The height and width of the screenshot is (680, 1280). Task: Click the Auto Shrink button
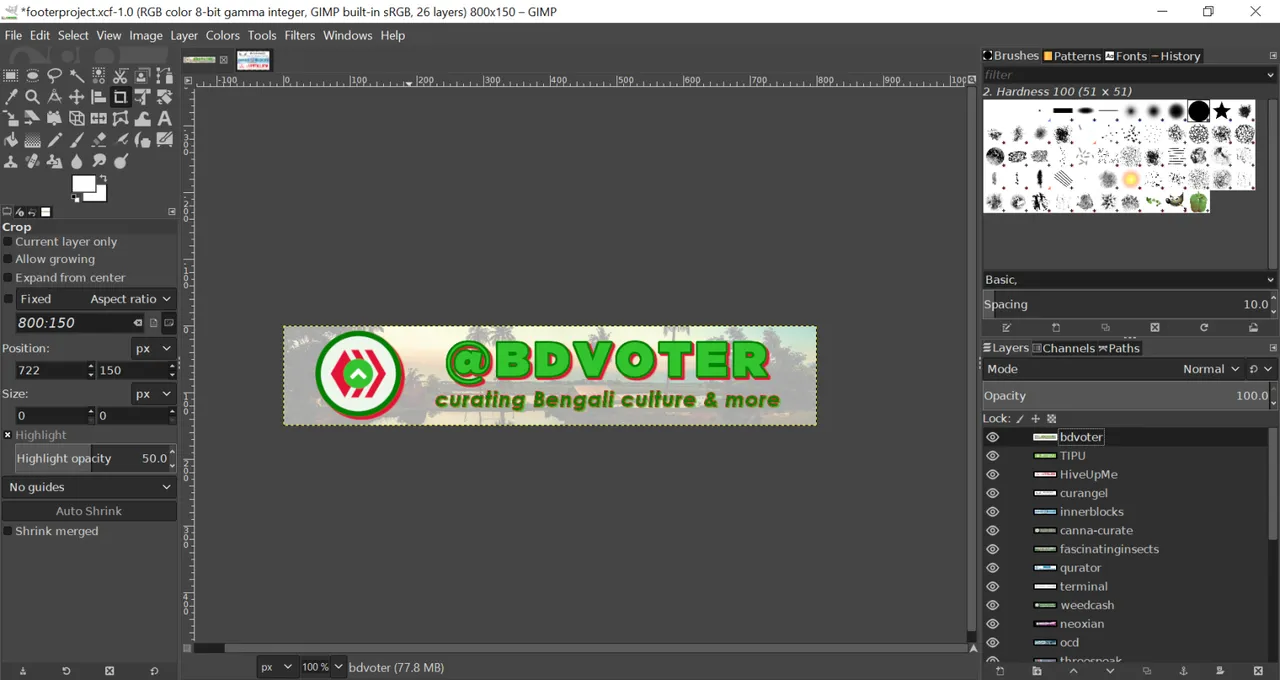89,511
